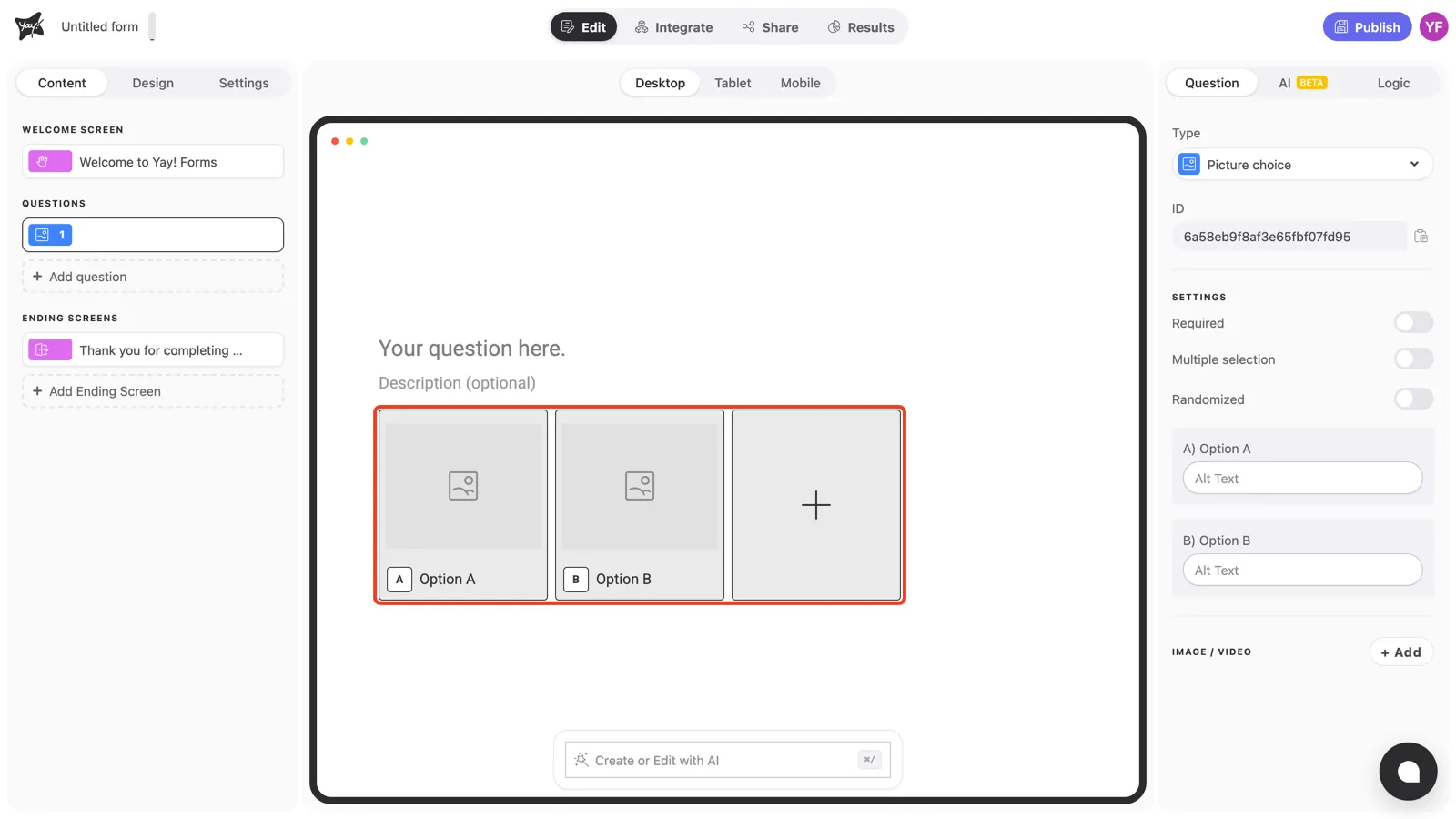Select the Desktop preview tab

tap(660, 83)
